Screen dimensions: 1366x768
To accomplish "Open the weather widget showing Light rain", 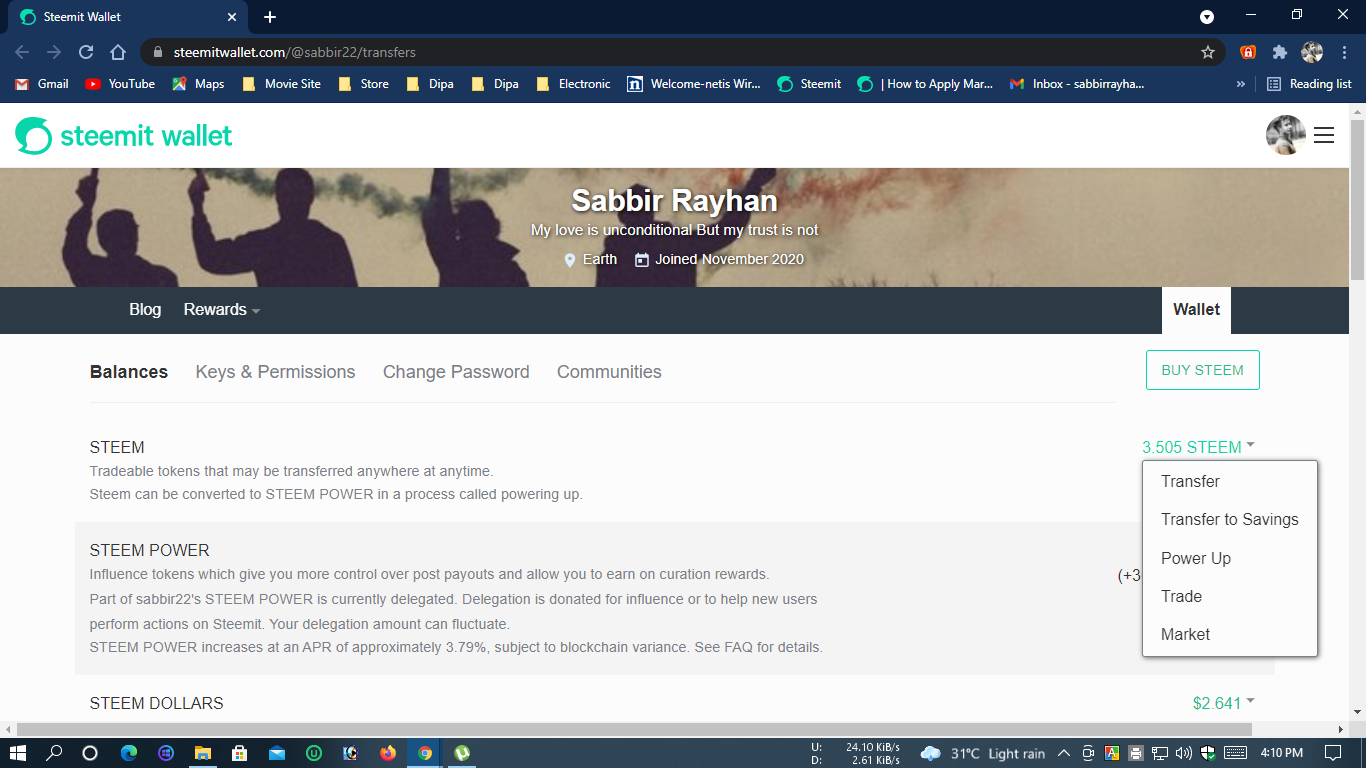I will (x=982, y=753).
